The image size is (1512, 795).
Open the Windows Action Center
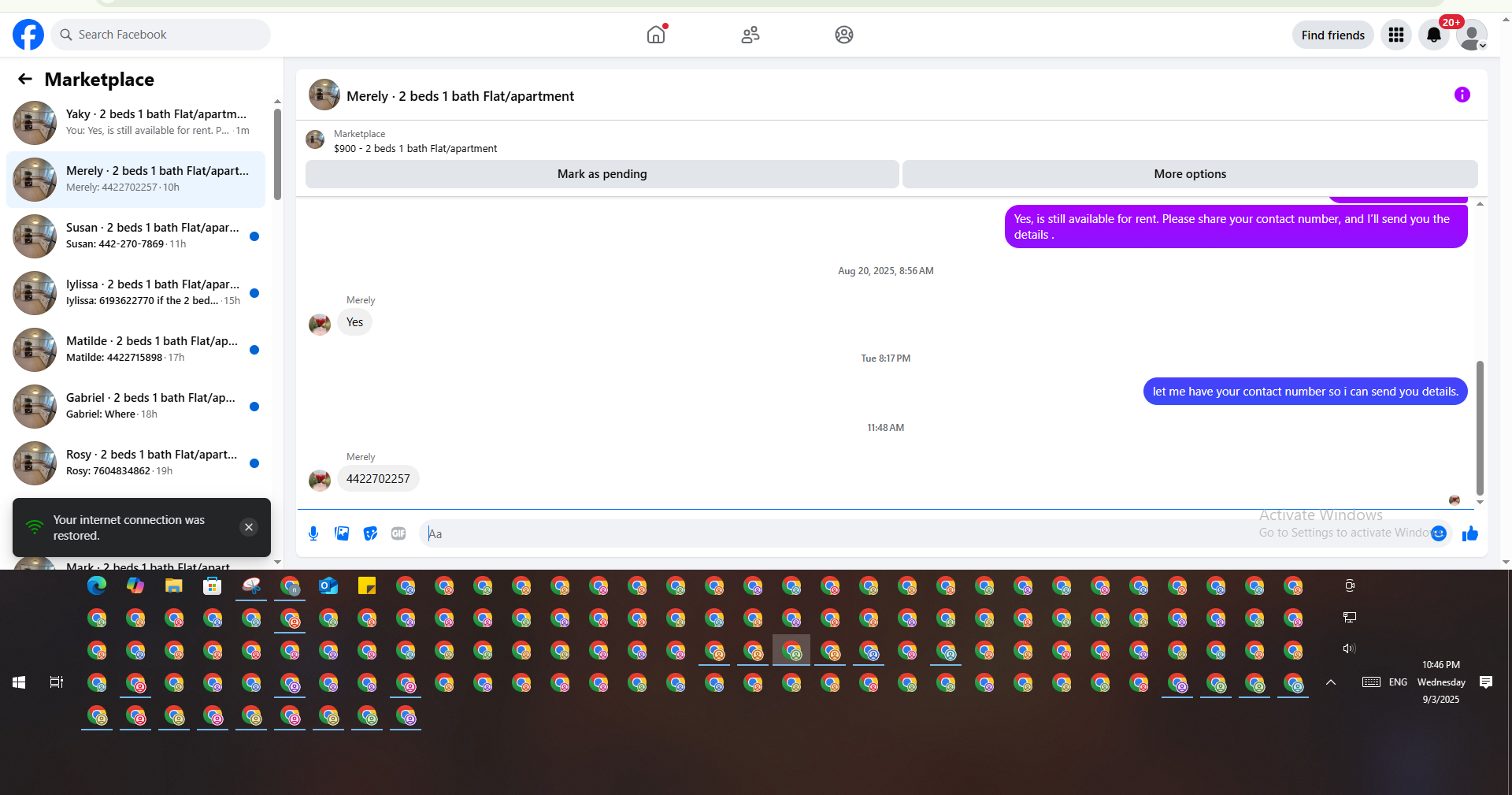[1486, 682]
